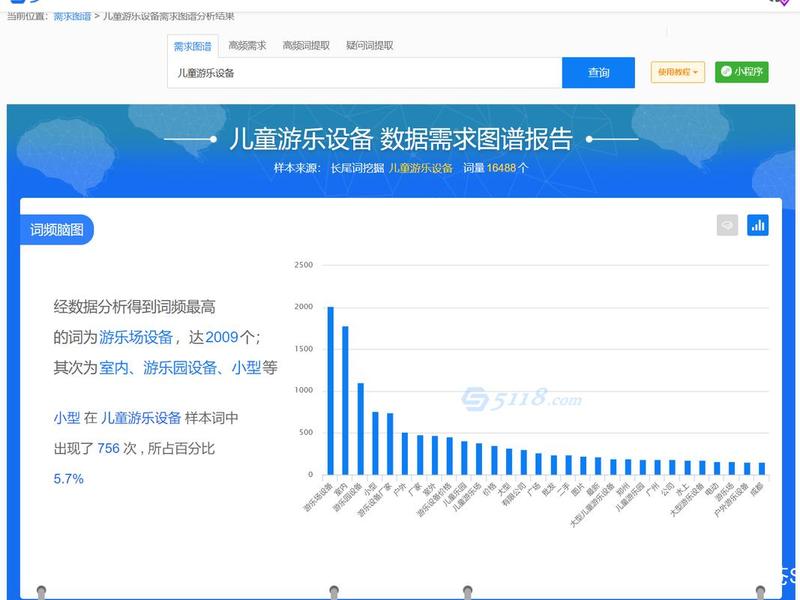Image resolution: width=800 pixels, height=600 pixels.
Task: Click the chart bar for 户外
Action: coord(405,454)
